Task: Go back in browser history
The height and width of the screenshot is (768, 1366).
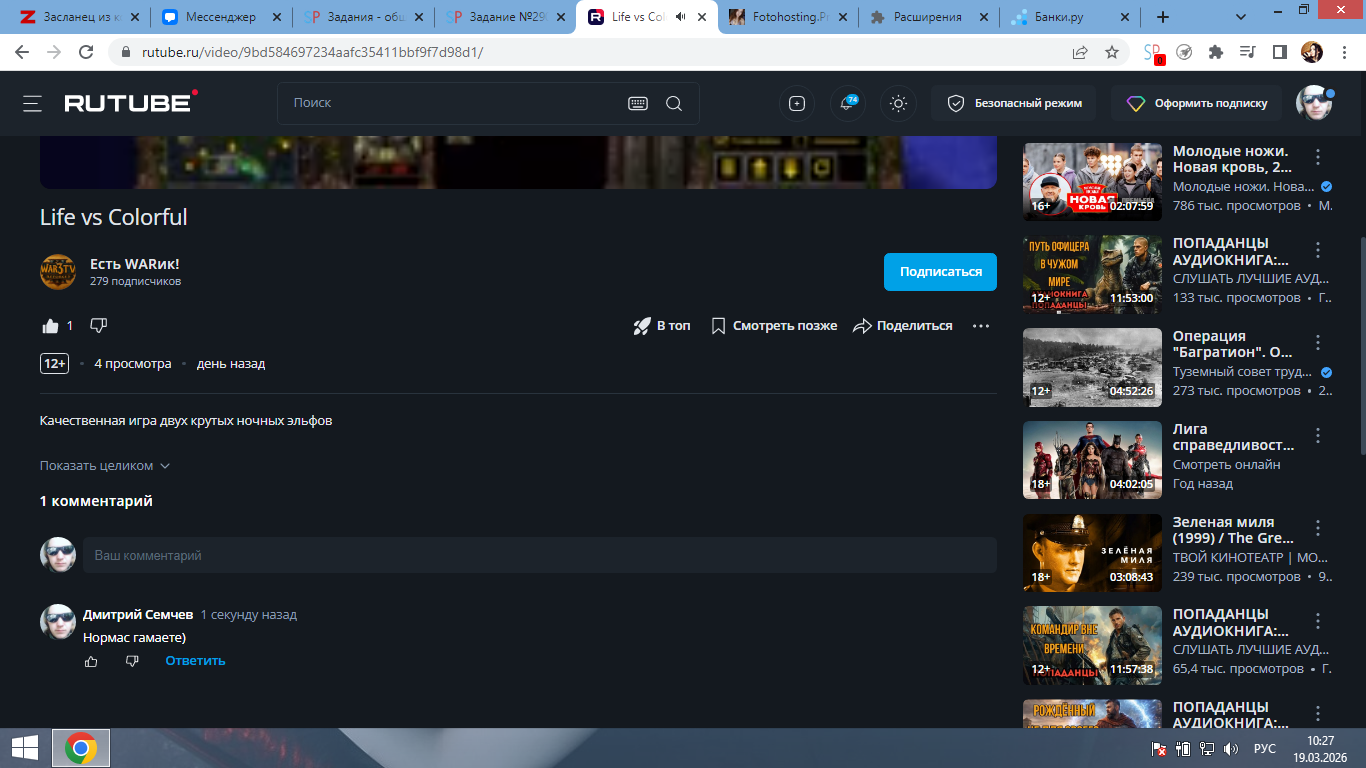Action: point(23,52)
